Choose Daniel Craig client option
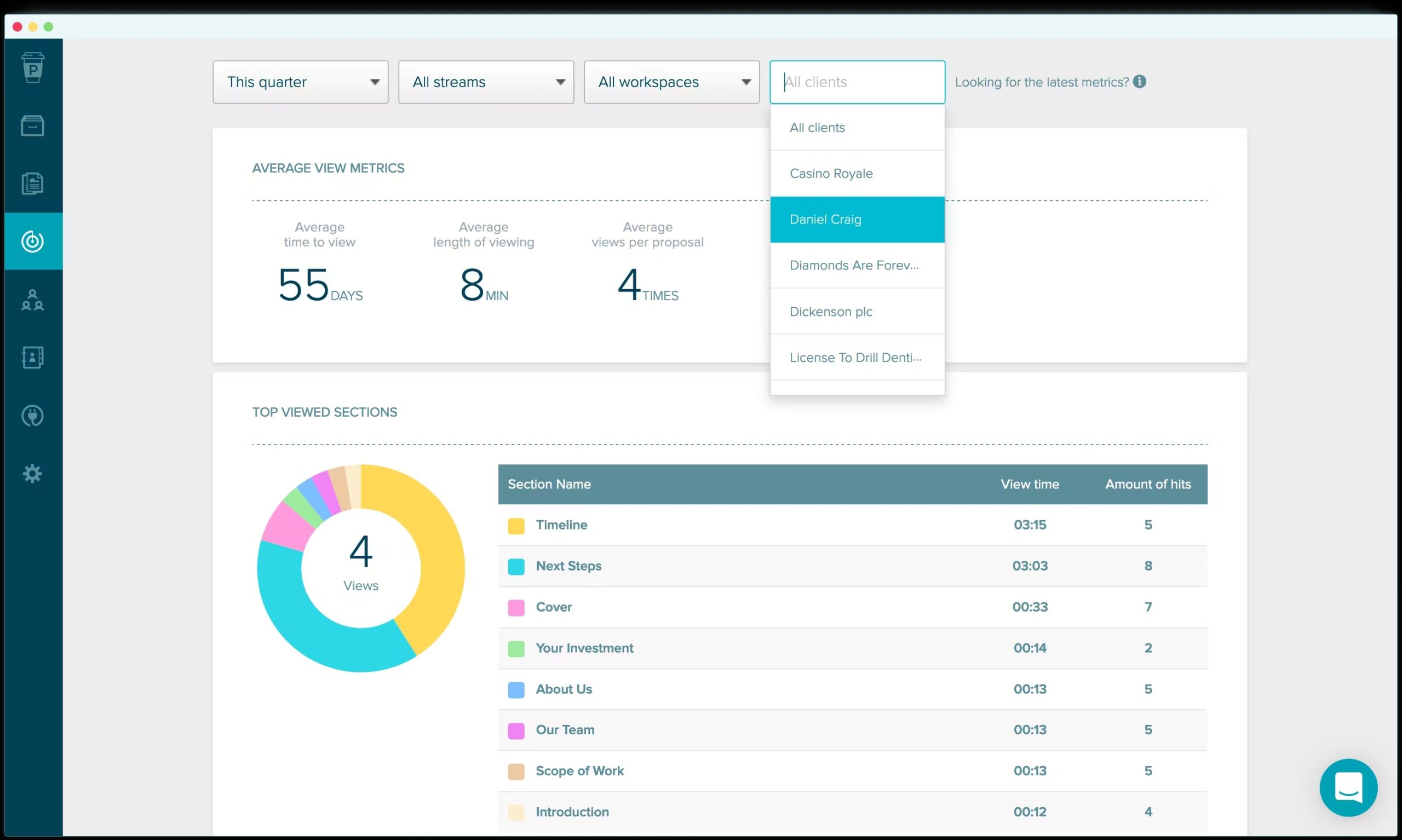This screenshot has height=840, width=1402. [x=857, y=220]
